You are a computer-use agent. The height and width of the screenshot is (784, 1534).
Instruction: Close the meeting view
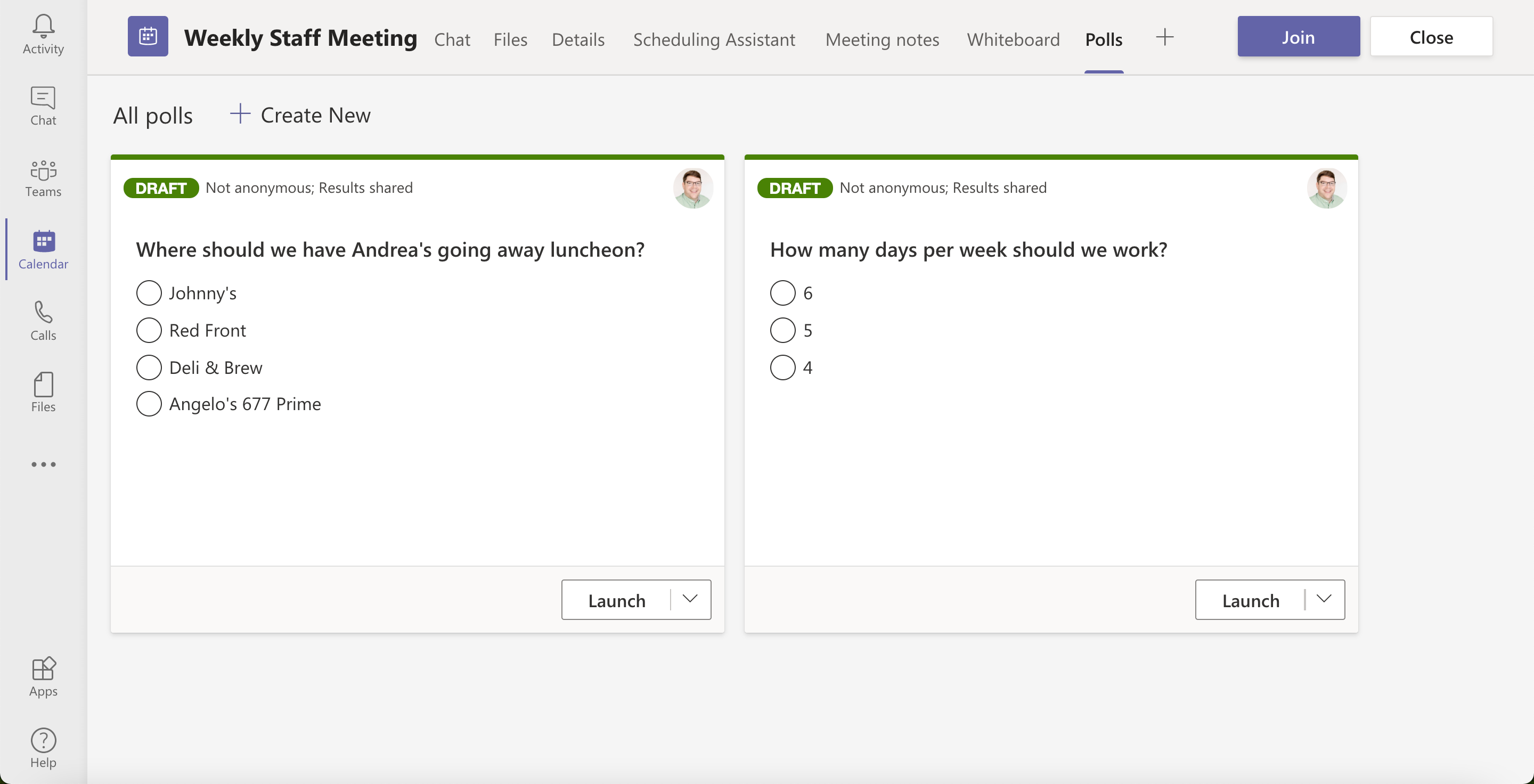[x=1431, y=37]
